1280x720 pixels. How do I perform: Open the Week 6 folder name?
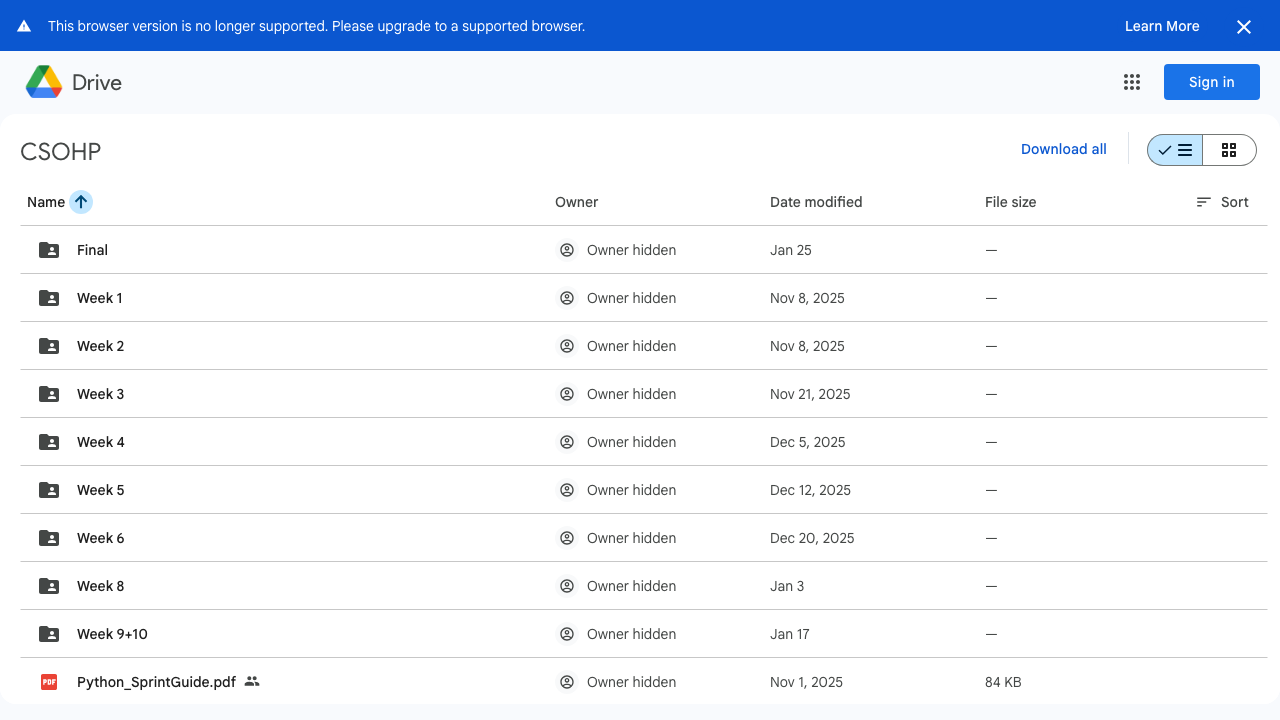[x=101, y=538]
